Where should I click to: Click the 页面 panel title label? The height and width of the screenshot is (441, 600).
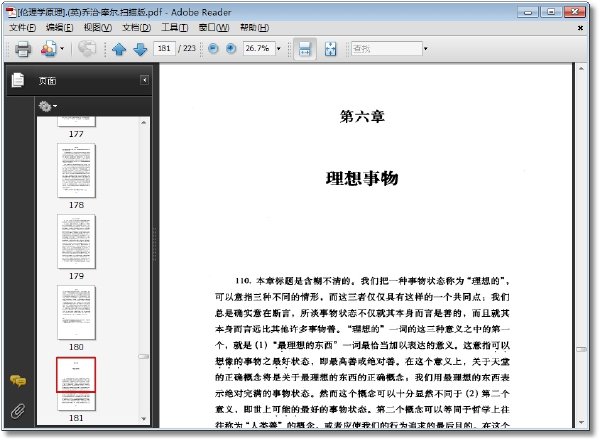pos(47,80)
